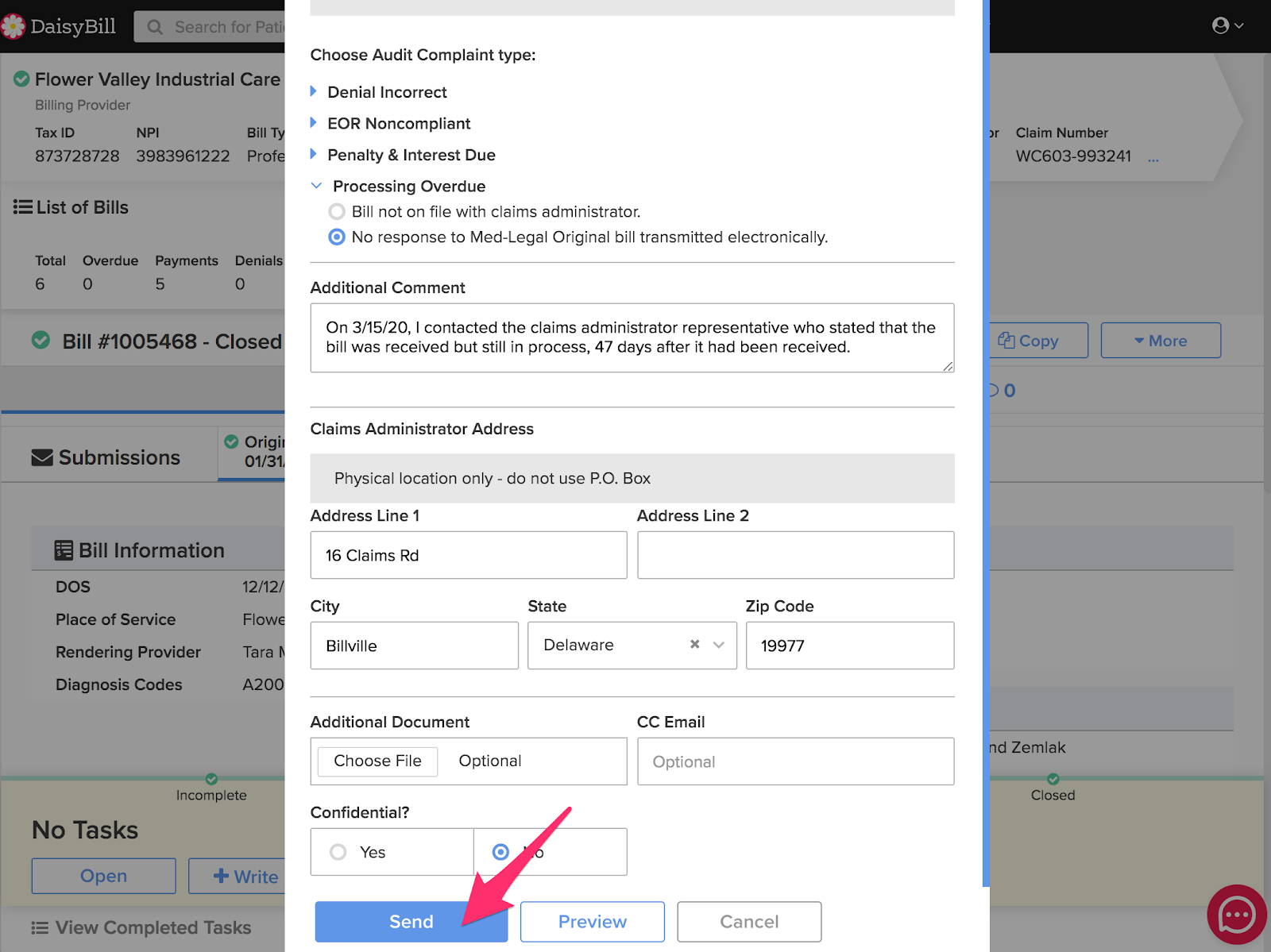1271x952 pixels.
Task: Click the Address Line 1 field
Action: pos(469,555)
